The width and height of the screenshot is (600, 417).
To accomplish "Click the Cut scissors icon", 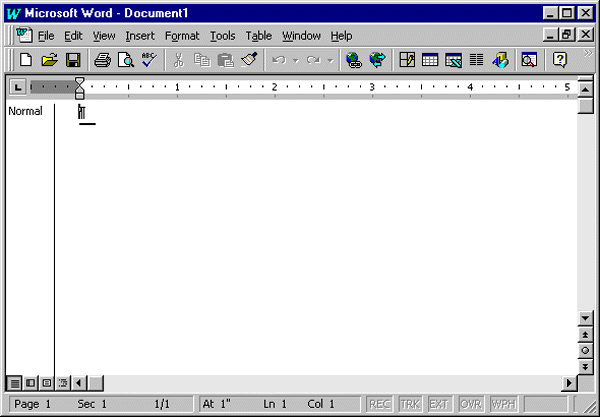I will [179, 60].
